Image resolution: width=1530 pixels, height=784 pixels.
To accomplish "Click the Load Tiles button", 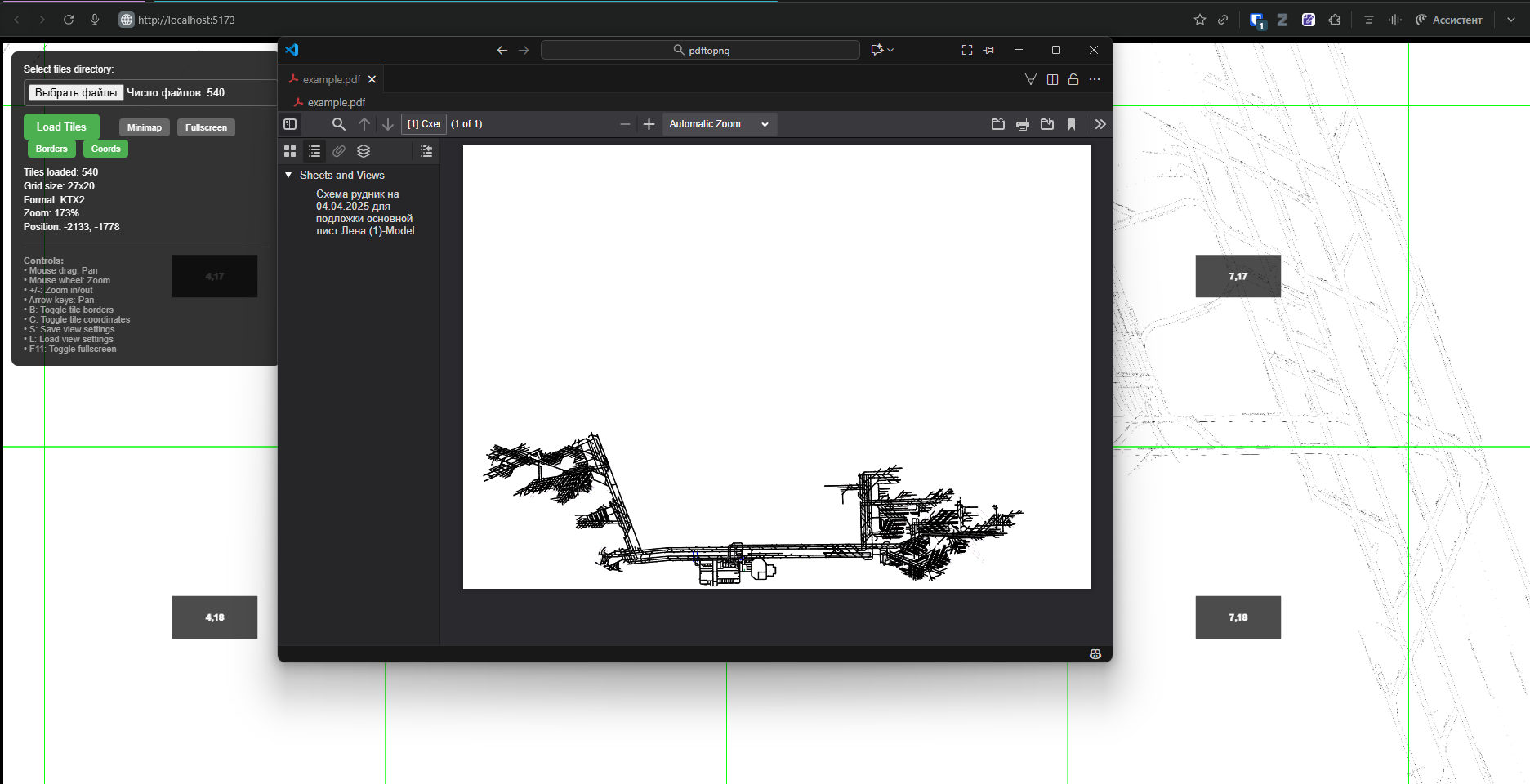I will pyautogui.click(x=61, y=127).
